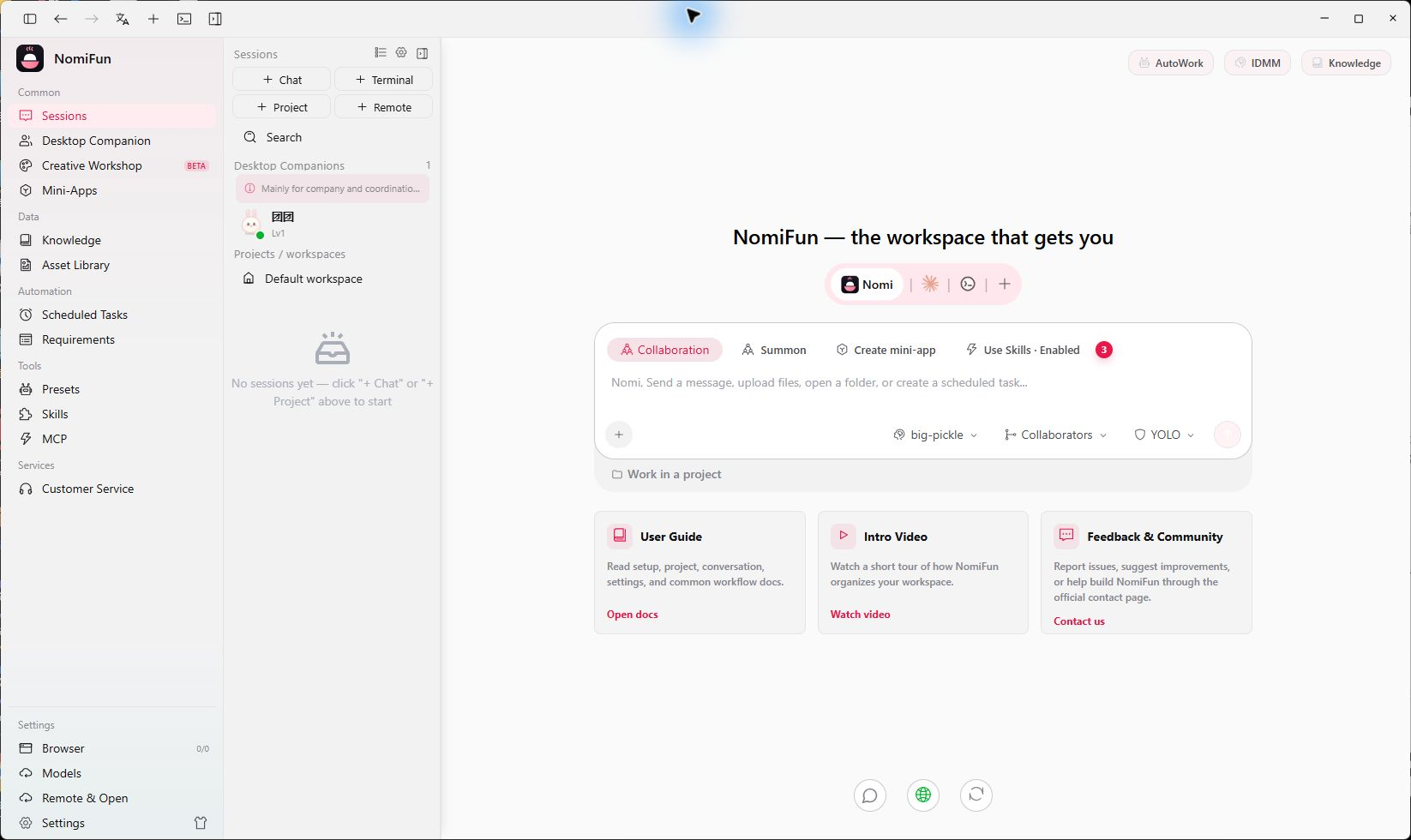This screenshot has width=1411, height=840.
Task: Open the Watch video link
Action: [860, 615]
